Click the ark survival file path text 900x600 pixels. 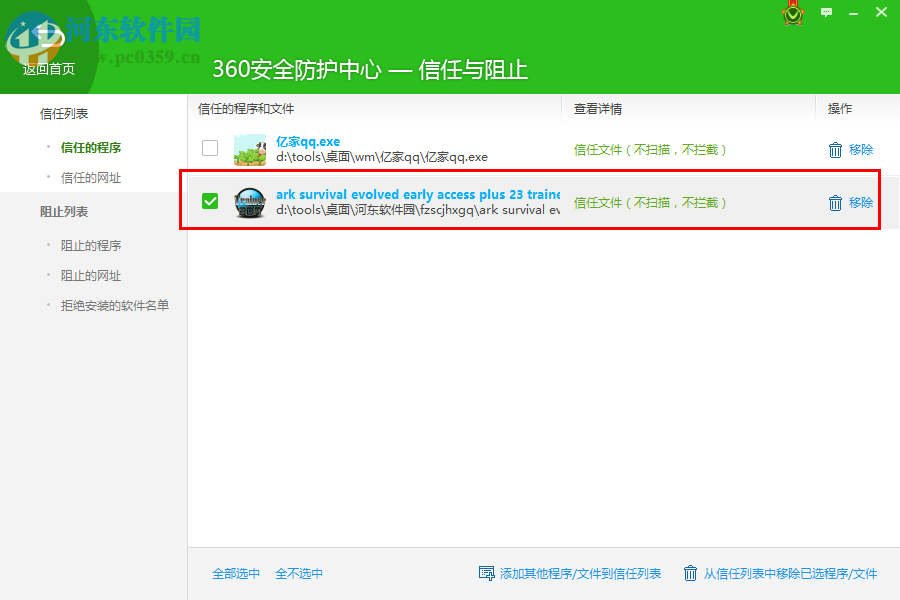[x=418, y=210]
